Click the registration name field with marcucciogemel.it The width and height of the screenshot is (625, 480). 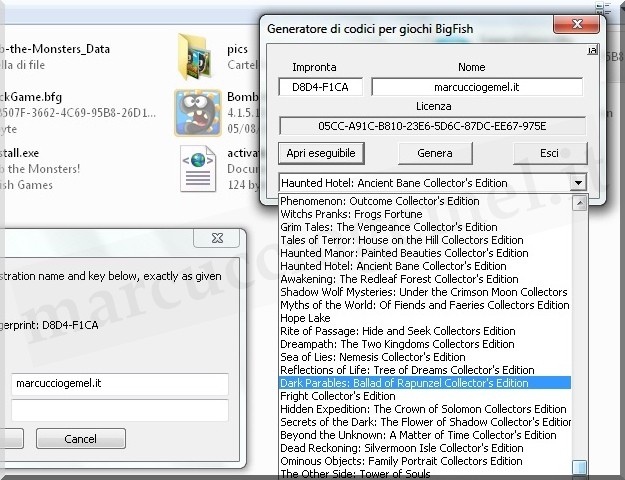120,384
